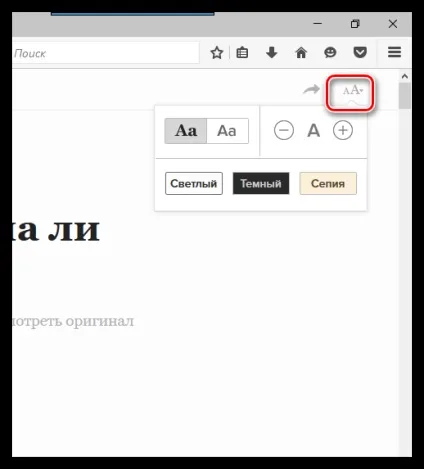Close the browser window

click(393, 24)
